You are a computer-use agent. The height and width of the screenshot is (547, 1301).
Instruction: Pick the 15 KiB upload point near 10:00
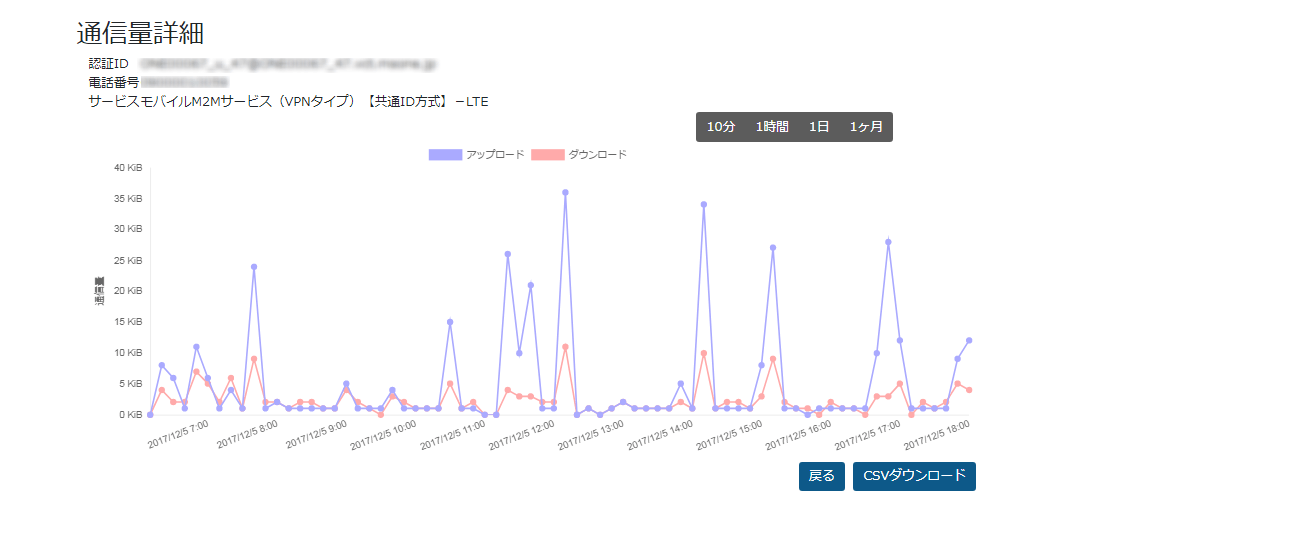450,322
